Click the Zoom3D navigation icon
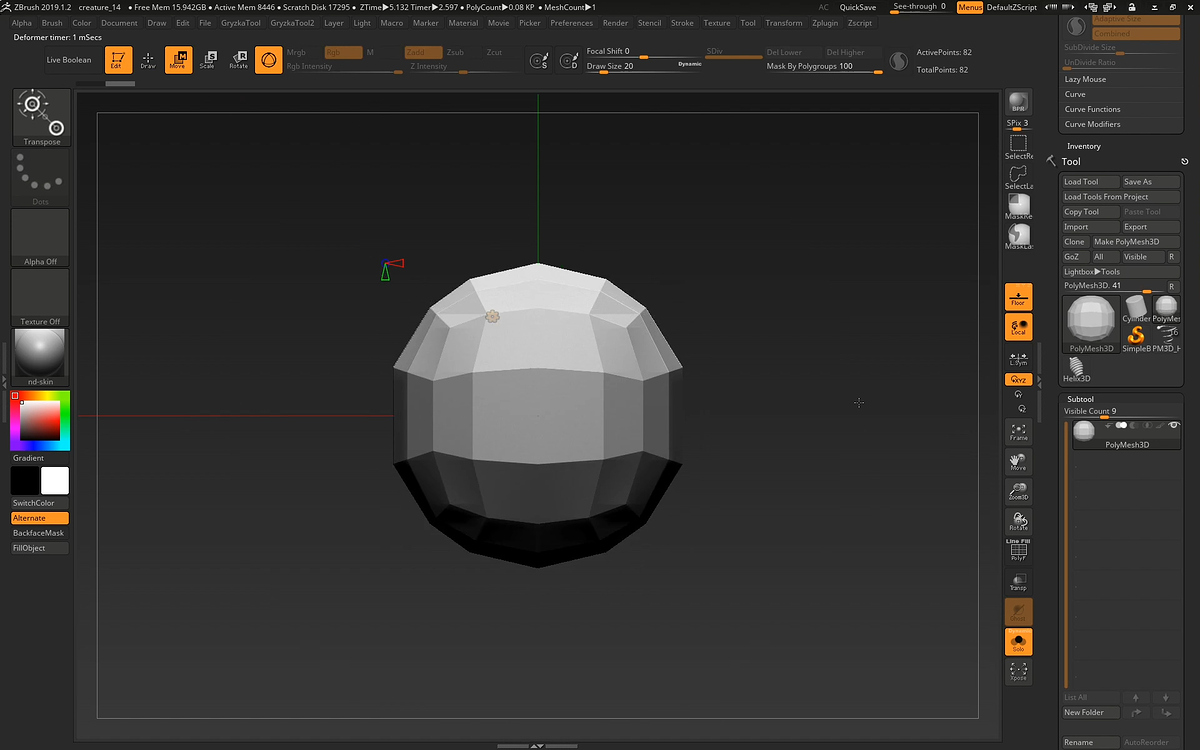 (1018, 492)
